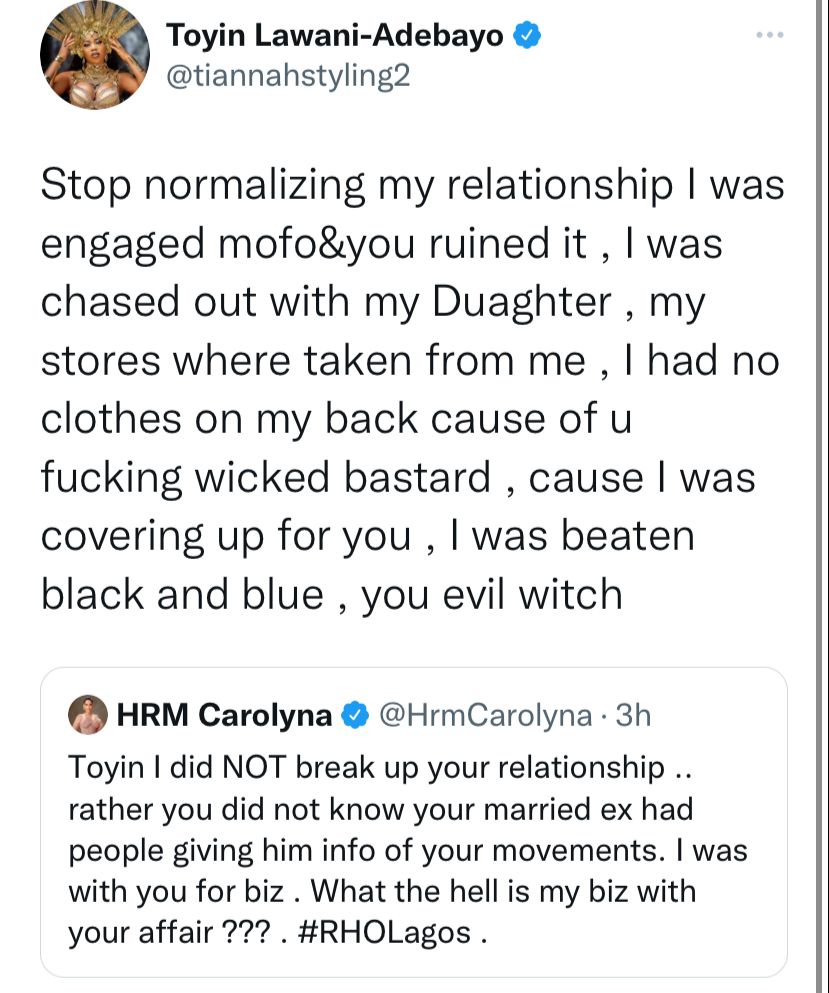Open the #RHOLagos hashtag
This screenshot has width=829, height=993.
[x=384, y=932]
